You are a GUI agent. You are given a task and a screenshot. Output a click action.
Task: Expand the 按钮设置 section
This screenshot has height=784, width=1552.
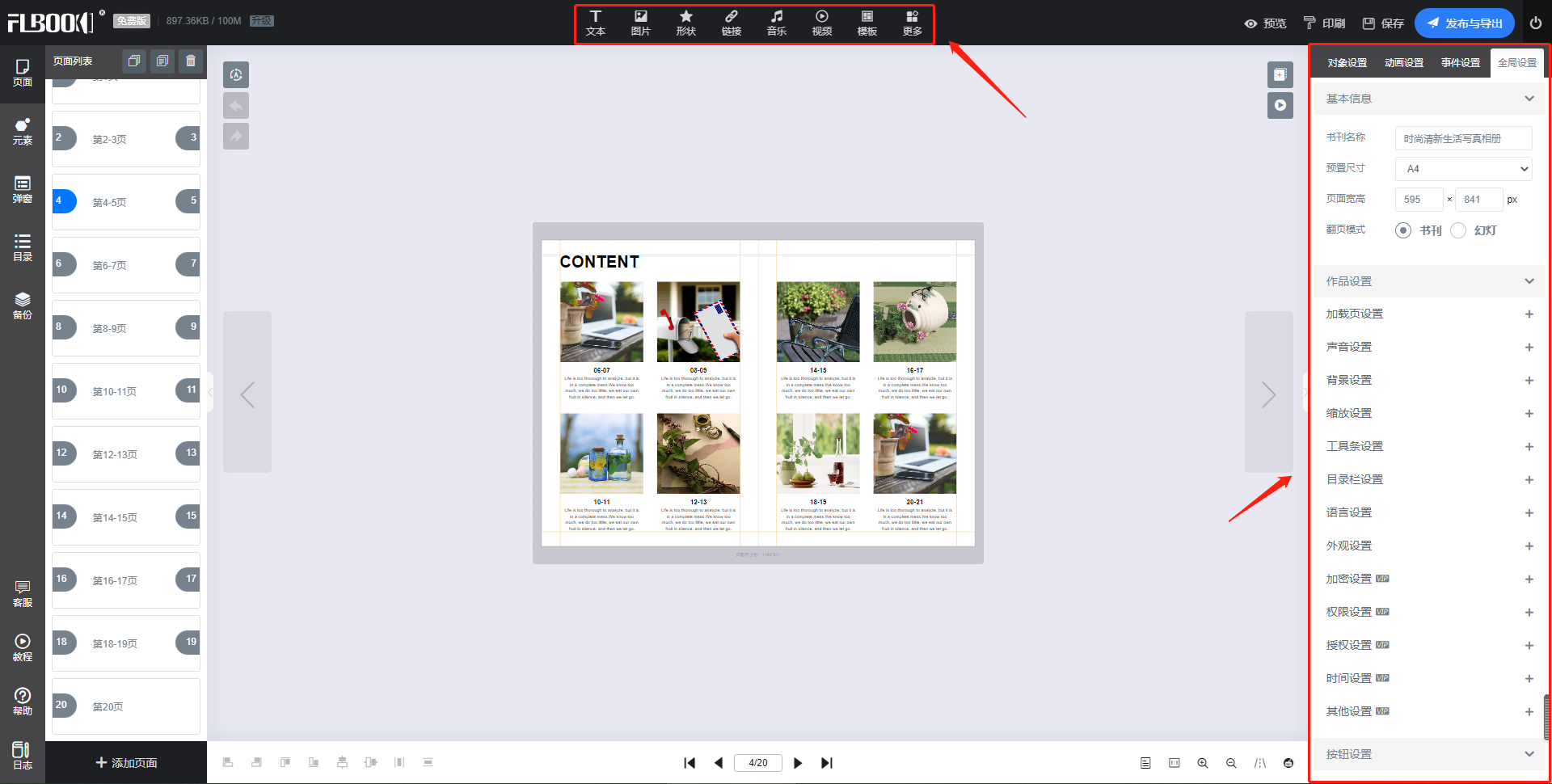coord(1429,754)
